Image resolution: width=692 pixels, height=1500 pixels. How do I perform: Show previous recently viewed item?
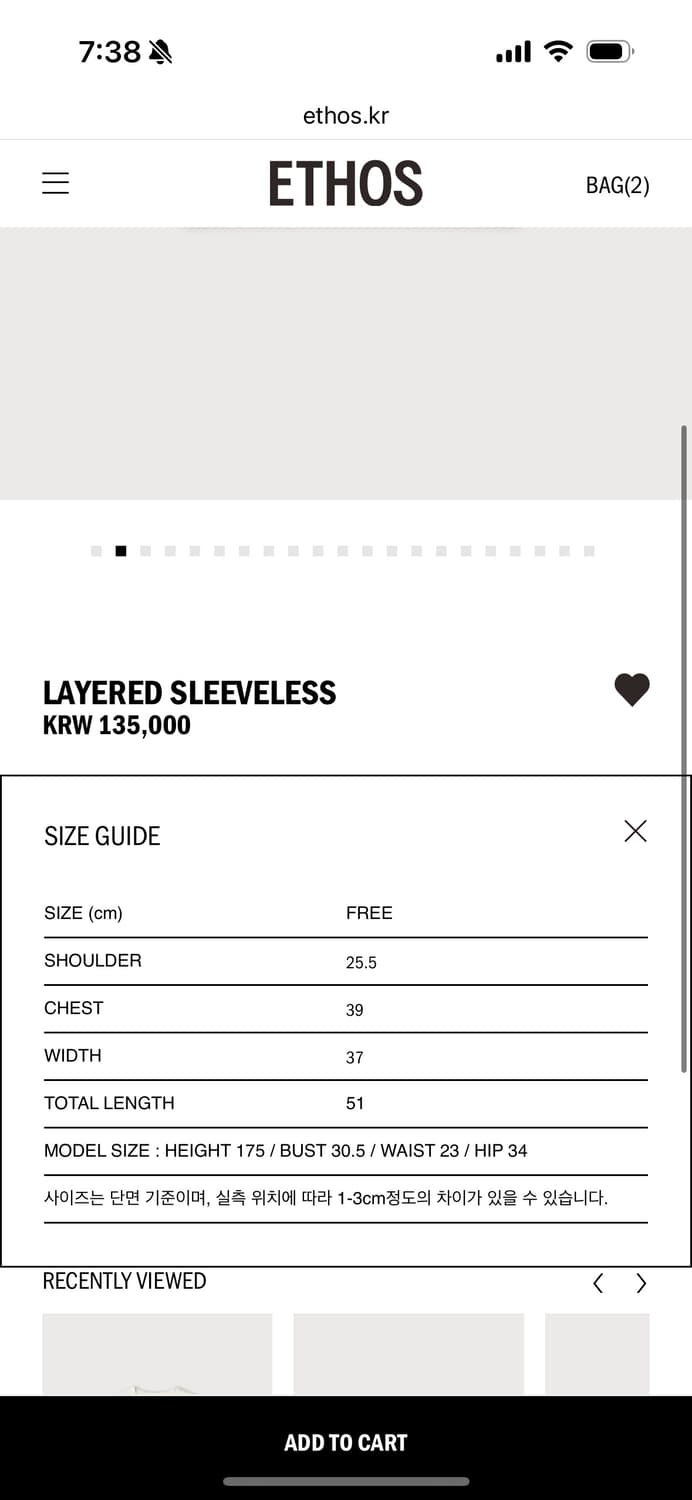click(598, 1283)
